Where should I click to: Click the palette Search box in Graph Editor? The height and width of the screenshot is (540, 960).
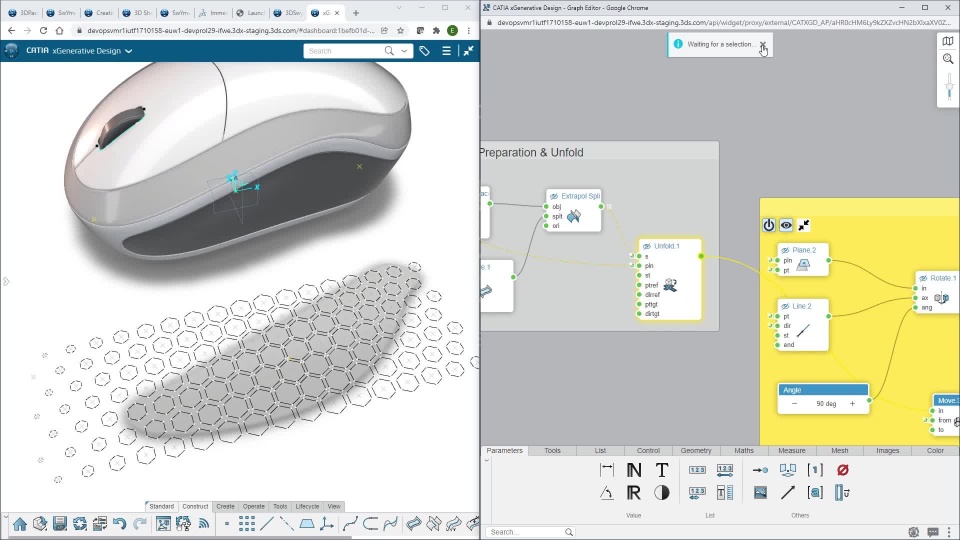tap(530, 532)
